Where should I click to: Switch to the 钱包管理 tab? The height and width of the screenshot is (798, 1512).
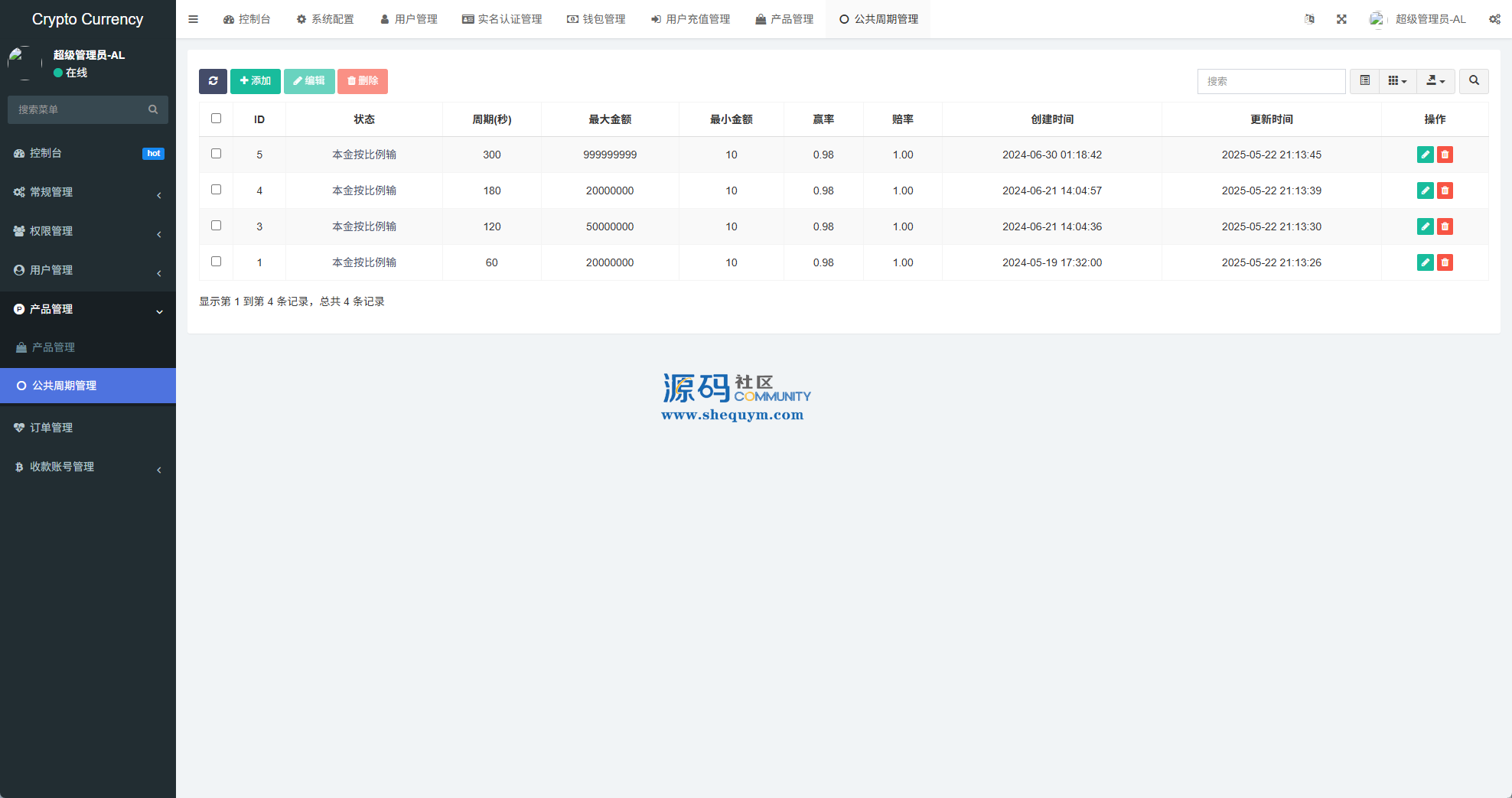pyautogui.click(x=596, y=19)
